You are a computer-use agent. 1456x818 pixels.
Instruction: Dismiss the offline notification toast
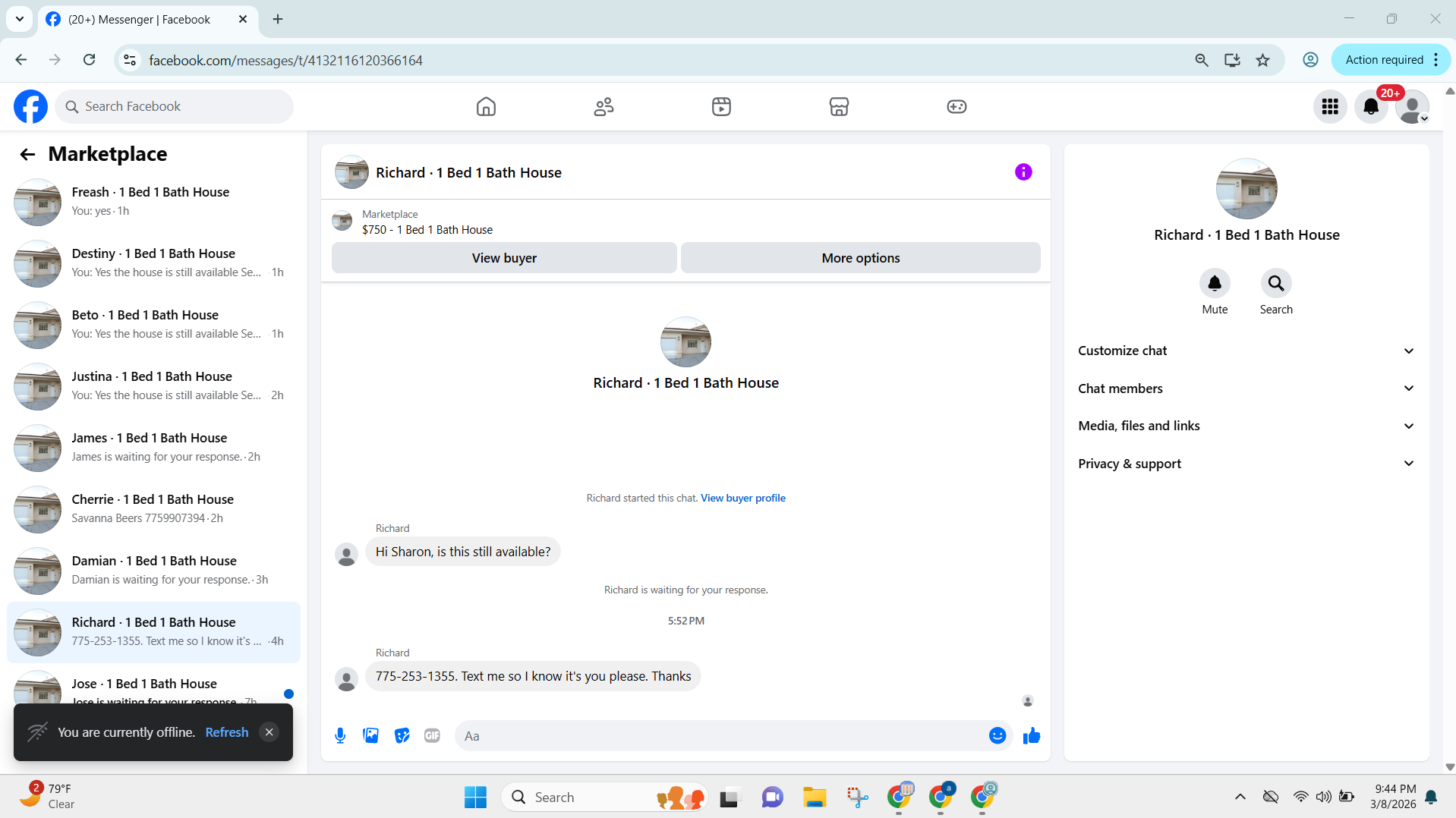(x=269, y=732)
